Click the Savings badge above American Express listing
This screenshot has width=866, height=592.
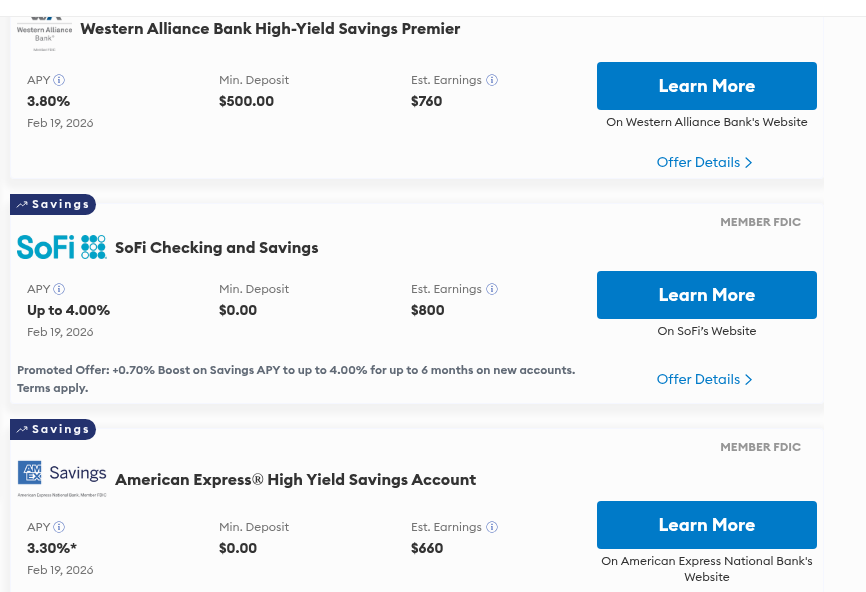(x=53, y=429)
